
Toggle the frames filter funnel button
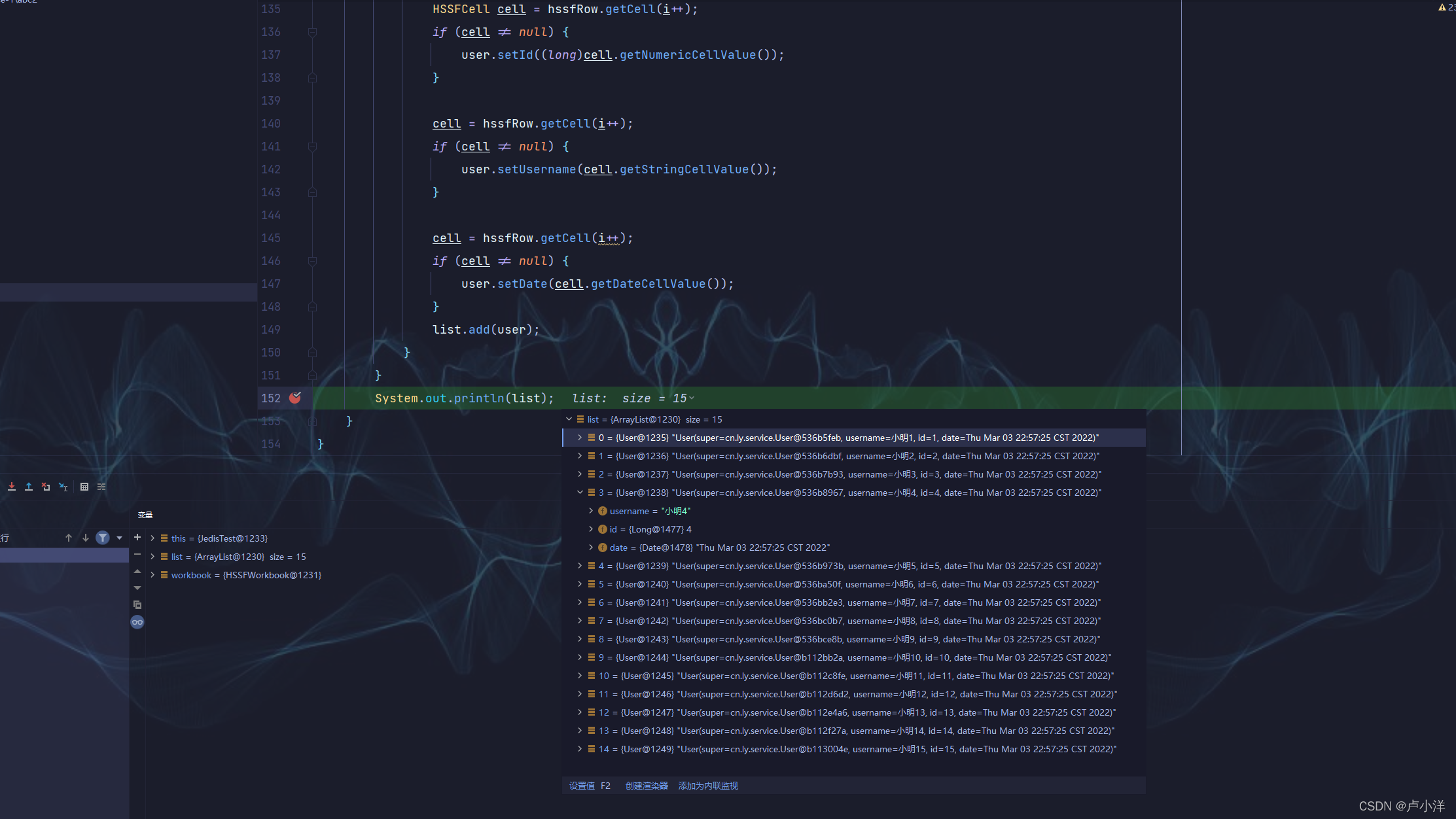[103, 538]
